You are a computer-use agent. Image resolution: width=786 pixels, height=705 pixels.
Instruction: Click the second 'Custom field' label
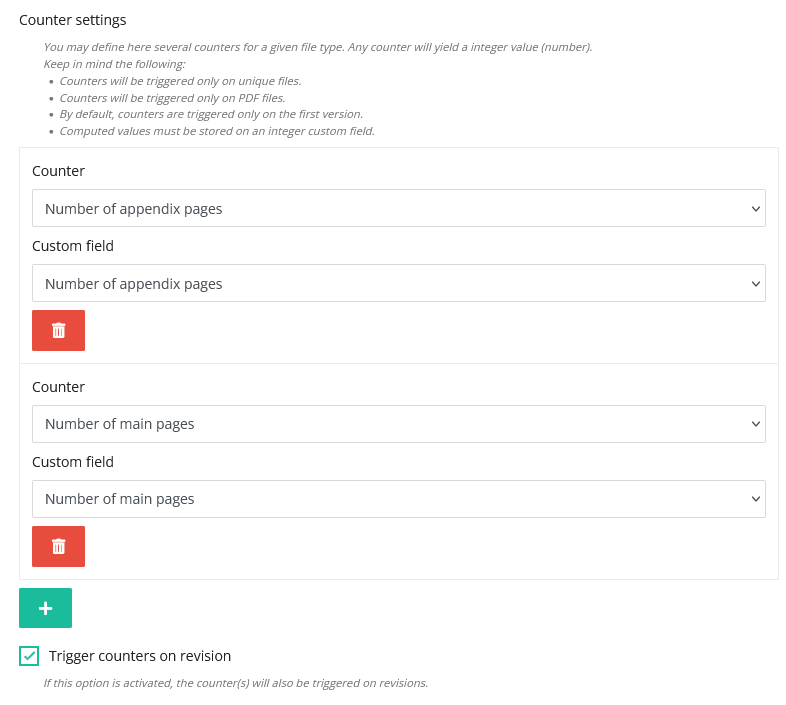[73, 462]
